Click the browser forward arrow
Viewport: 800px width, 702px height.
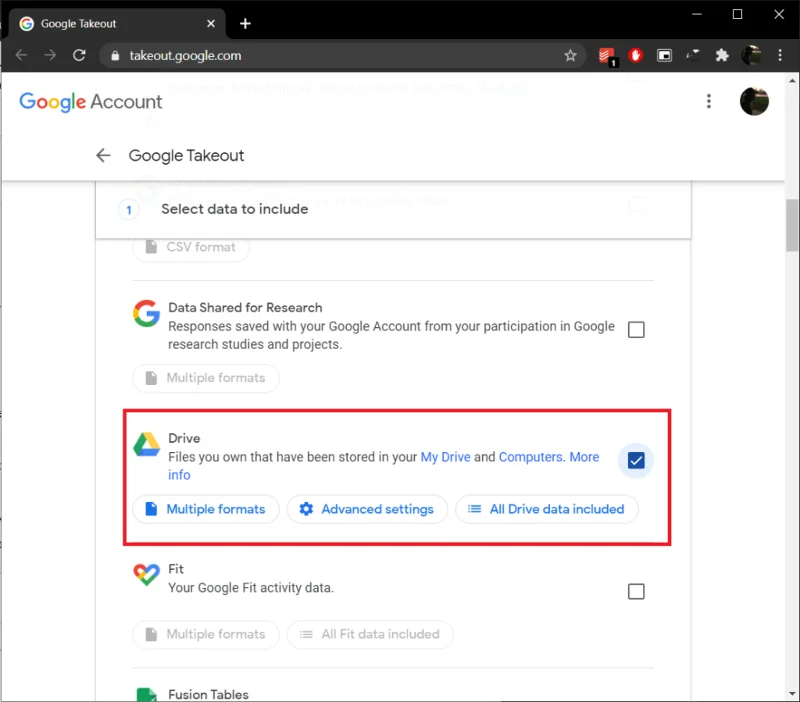coord(50,55)
